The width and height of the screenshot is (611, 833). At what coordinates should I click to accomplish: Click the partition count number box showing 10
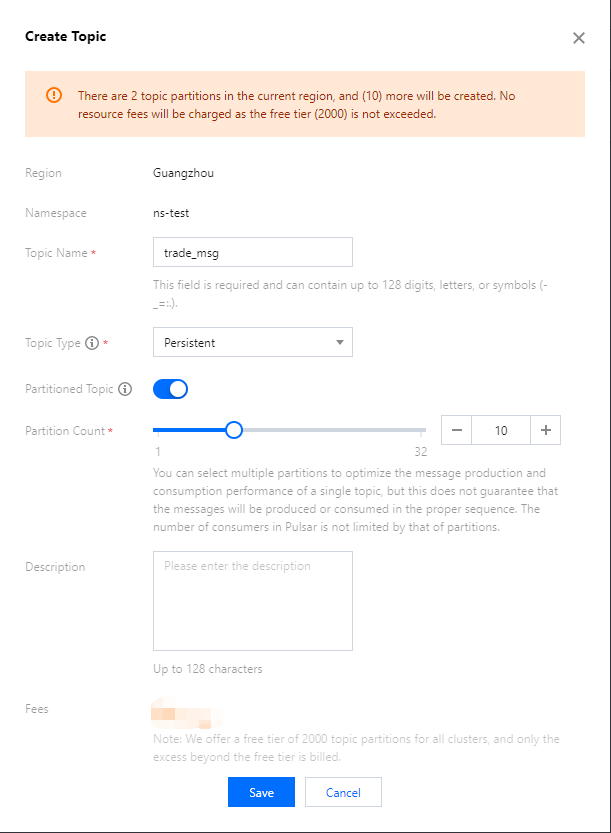point(500,430)
